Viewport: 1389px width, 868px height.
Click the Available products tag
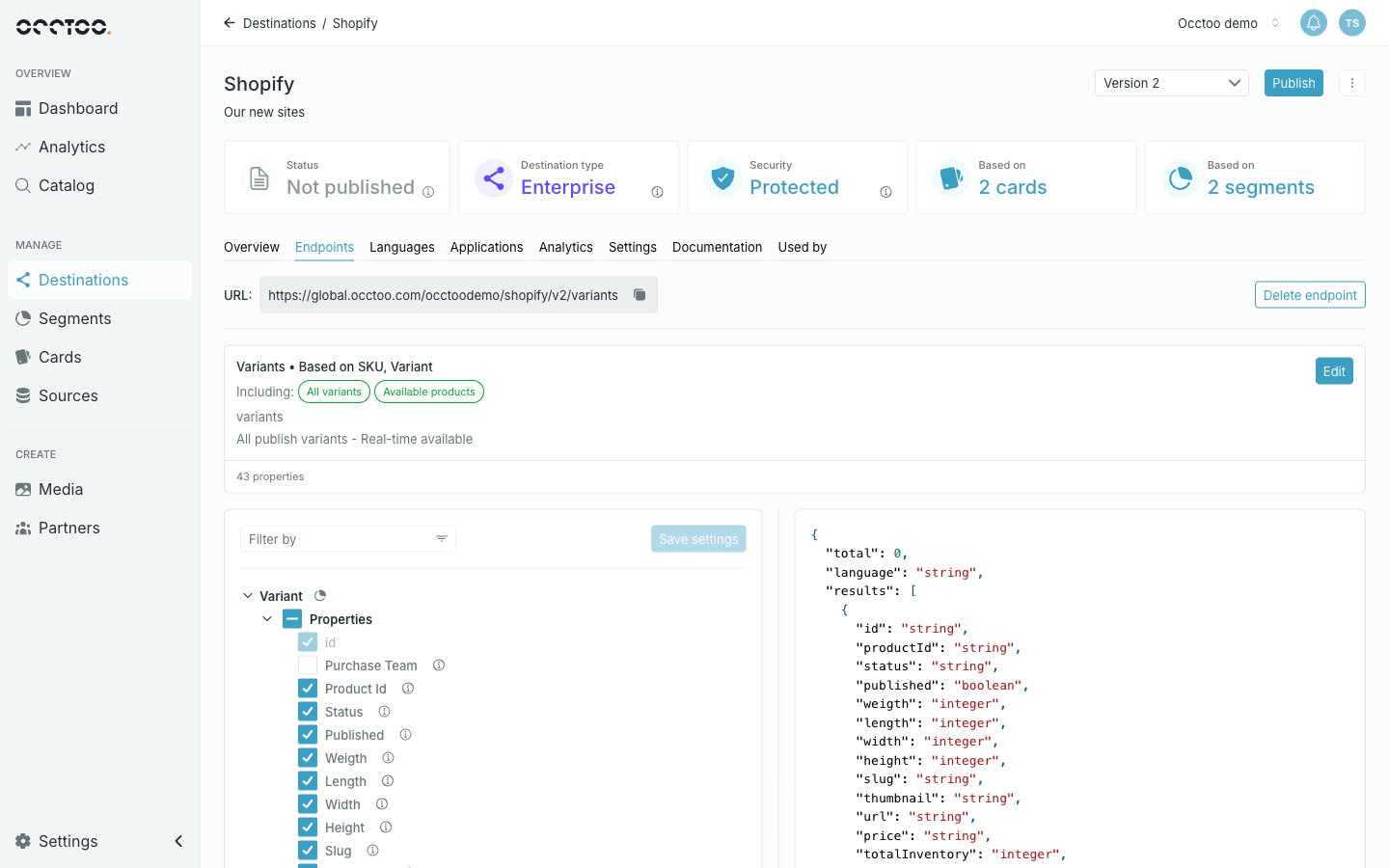tap(429, 392)
